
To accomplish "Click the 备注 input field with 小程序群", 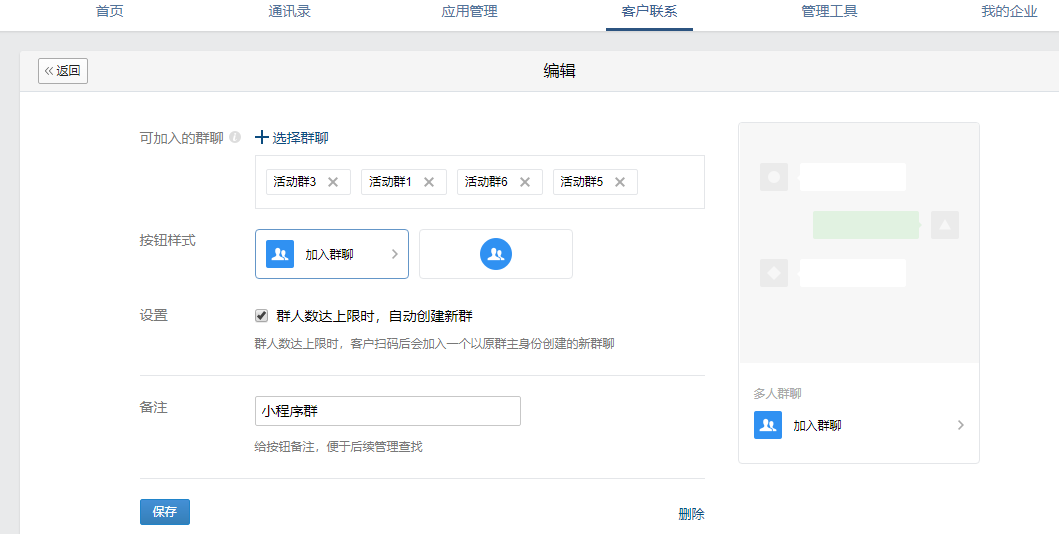I will click(388, 411).
